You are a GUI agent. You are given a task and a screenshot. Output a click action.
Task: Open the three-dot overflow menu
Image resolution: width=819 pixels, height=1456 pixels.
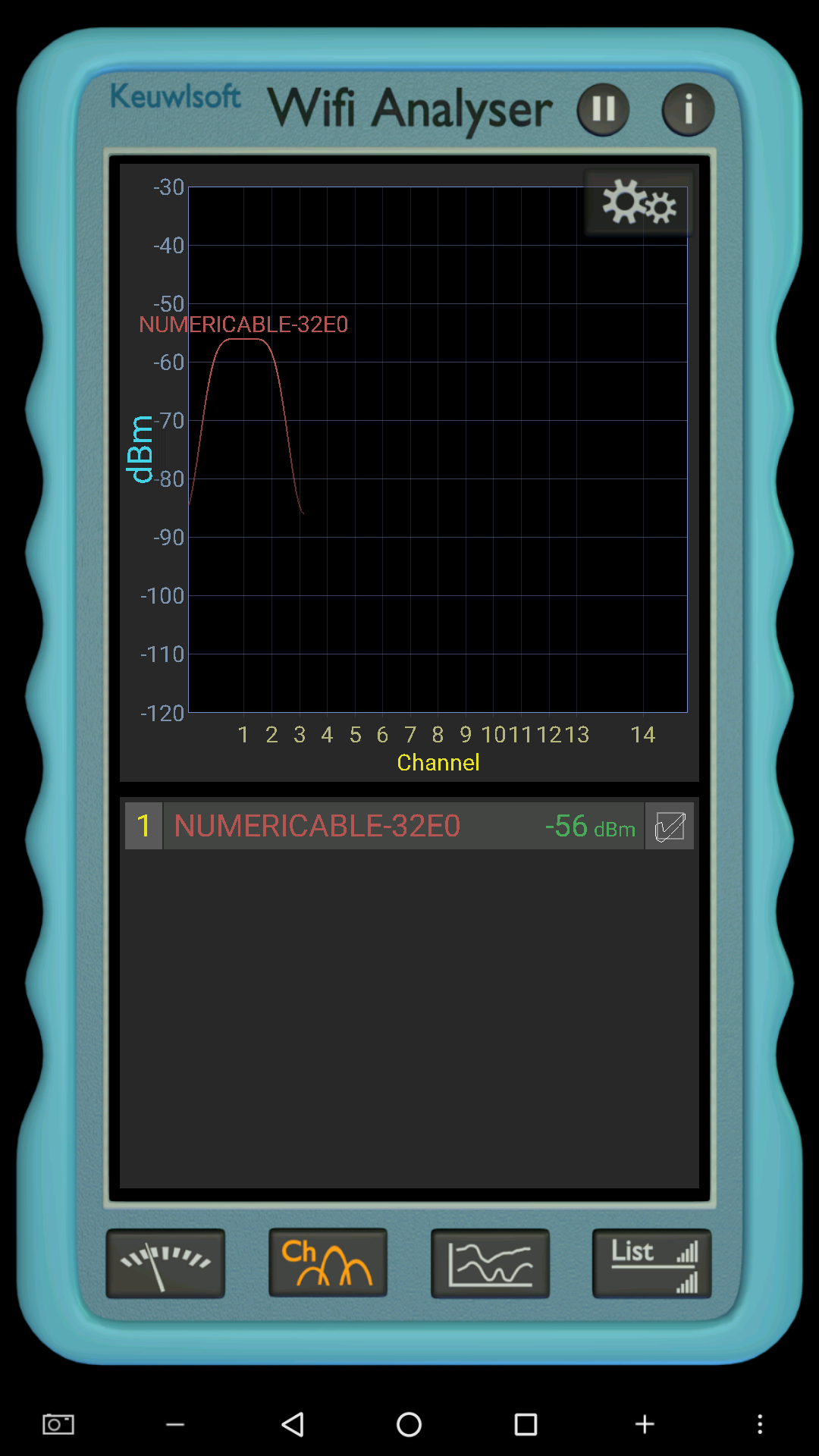point(760,1424)
